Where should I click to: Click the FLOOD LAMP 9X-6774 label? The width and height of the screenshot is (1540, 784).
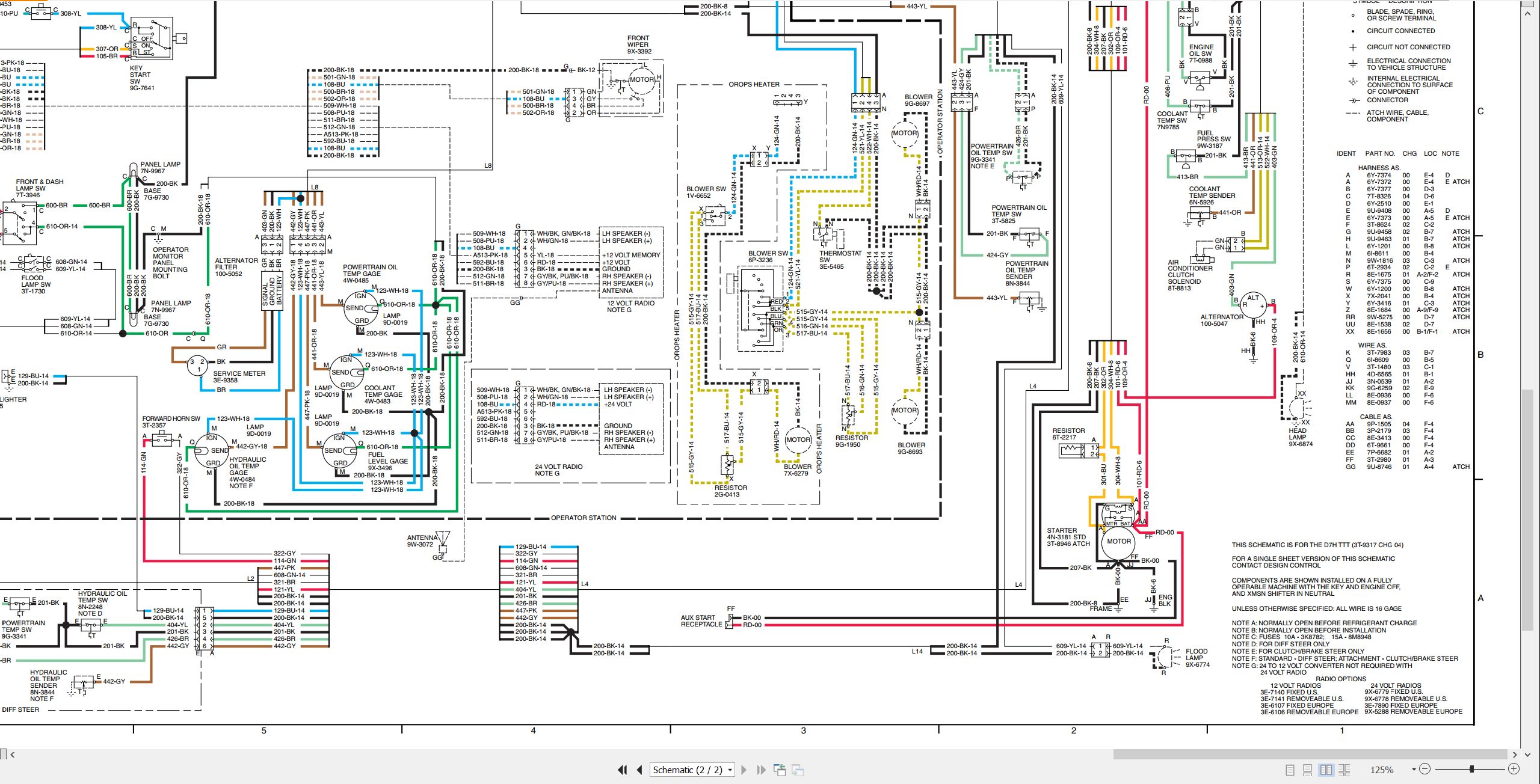click(x=1197, y=658)
